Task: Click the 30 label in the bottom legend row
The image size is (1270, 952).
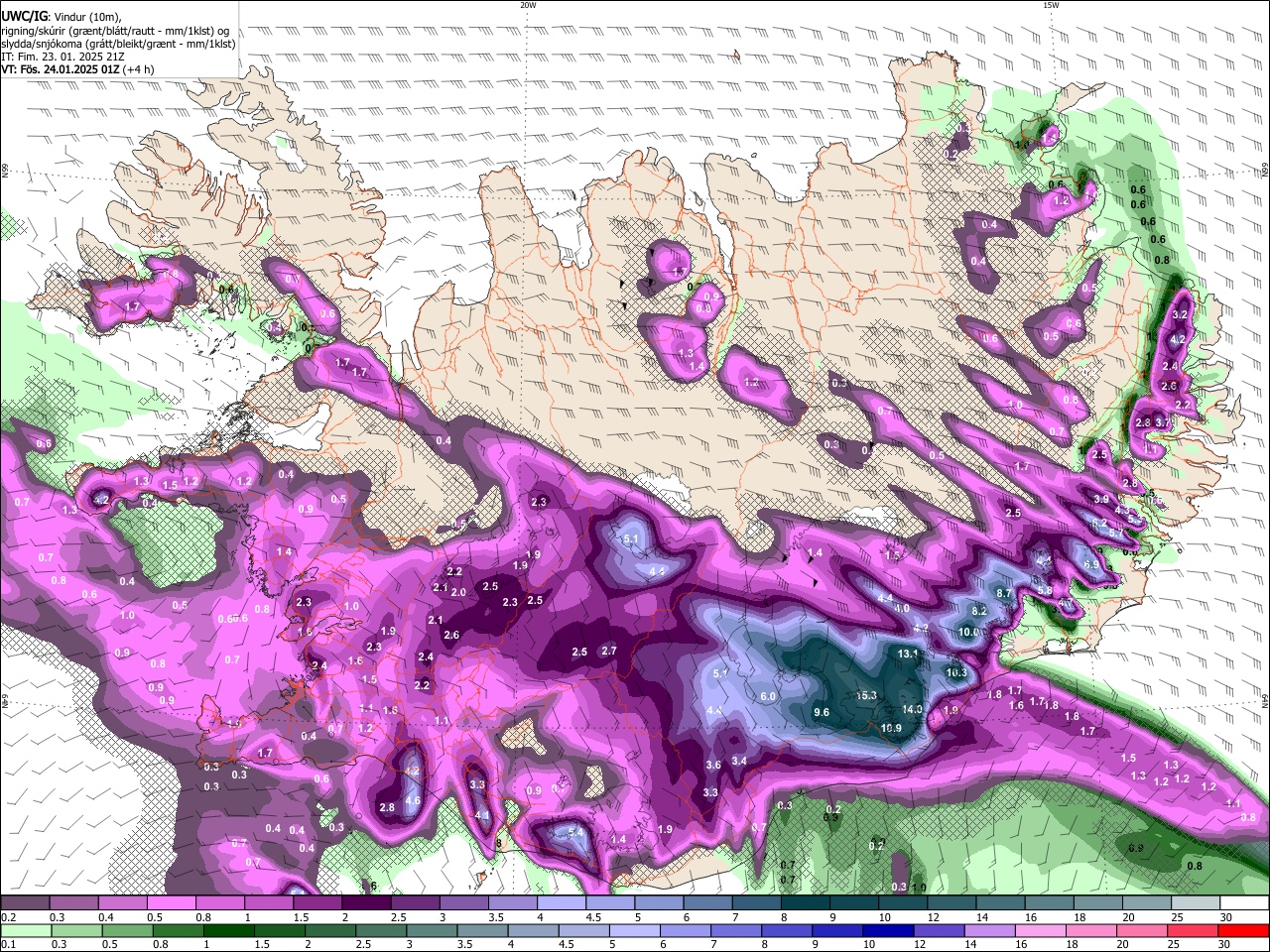Action: click(x=1226, y=944)
